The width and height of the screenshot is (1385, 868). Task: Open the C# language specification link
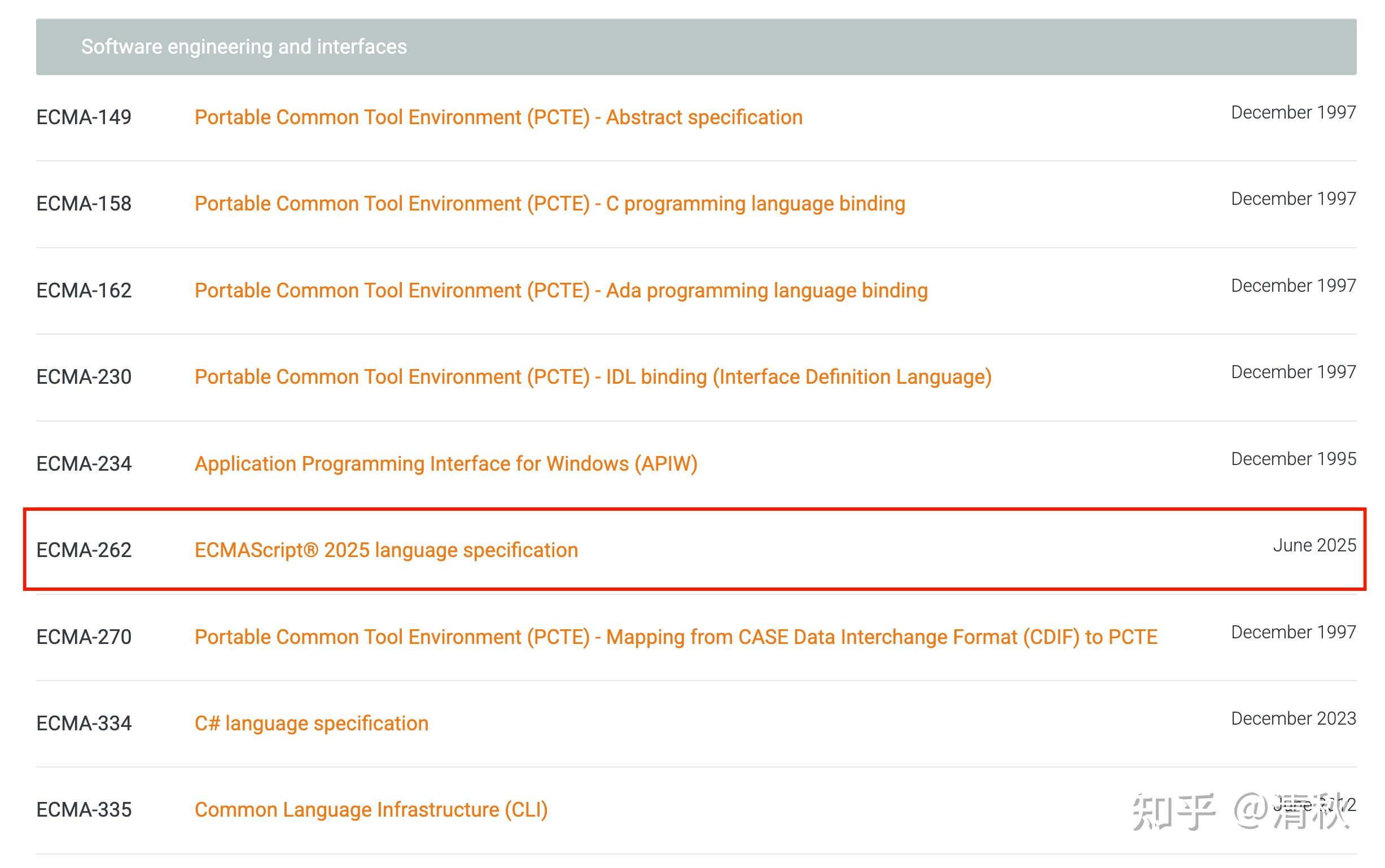(311, 724)
